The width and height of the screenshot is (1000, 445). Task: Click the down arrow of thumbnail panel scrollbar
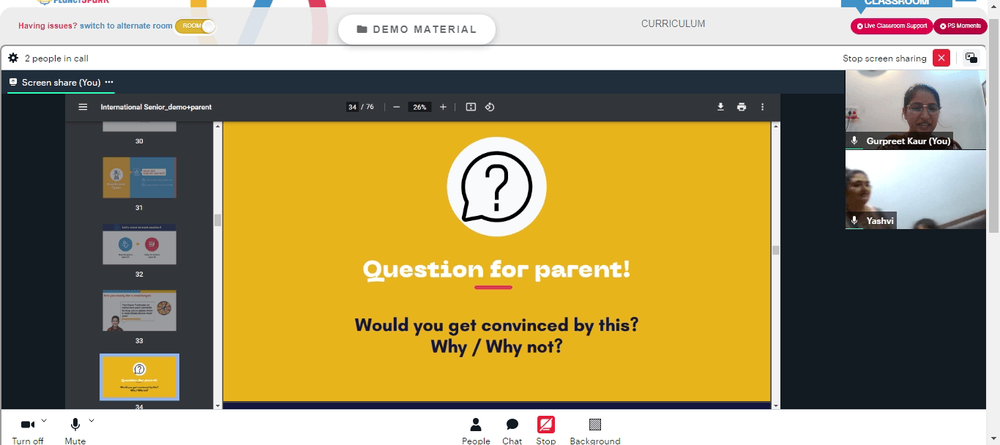coord(217,405)
